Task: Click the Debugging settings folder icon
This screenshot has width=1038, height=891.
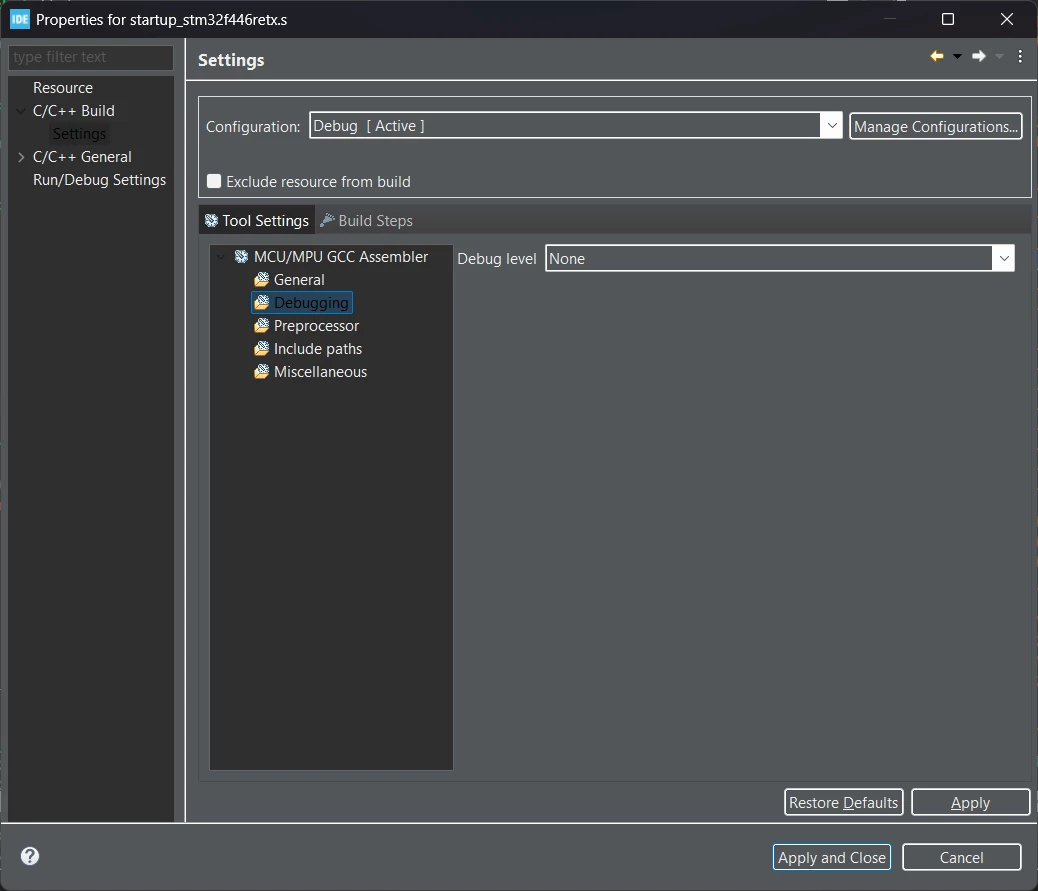Action: pos(261,303)
